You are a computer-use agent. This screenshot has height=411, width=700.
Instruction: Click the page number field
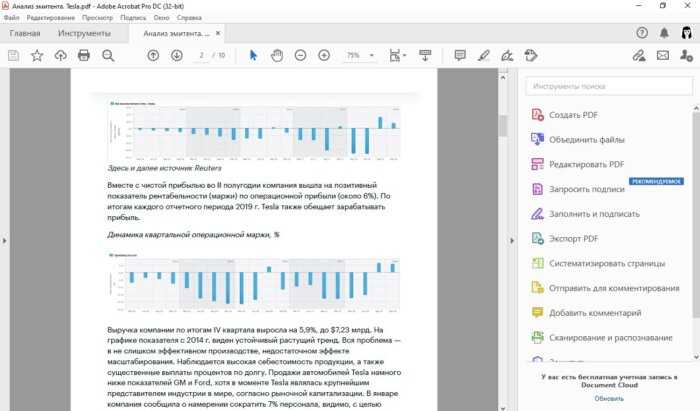(x=201, y=55)
